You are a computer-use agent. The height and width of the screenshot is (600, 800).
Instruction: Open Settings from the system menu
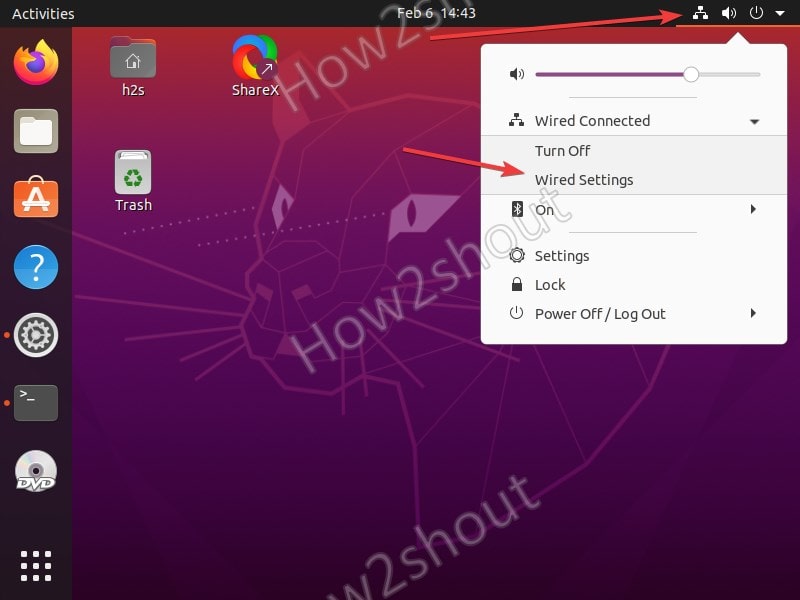[x=562, y=256]
